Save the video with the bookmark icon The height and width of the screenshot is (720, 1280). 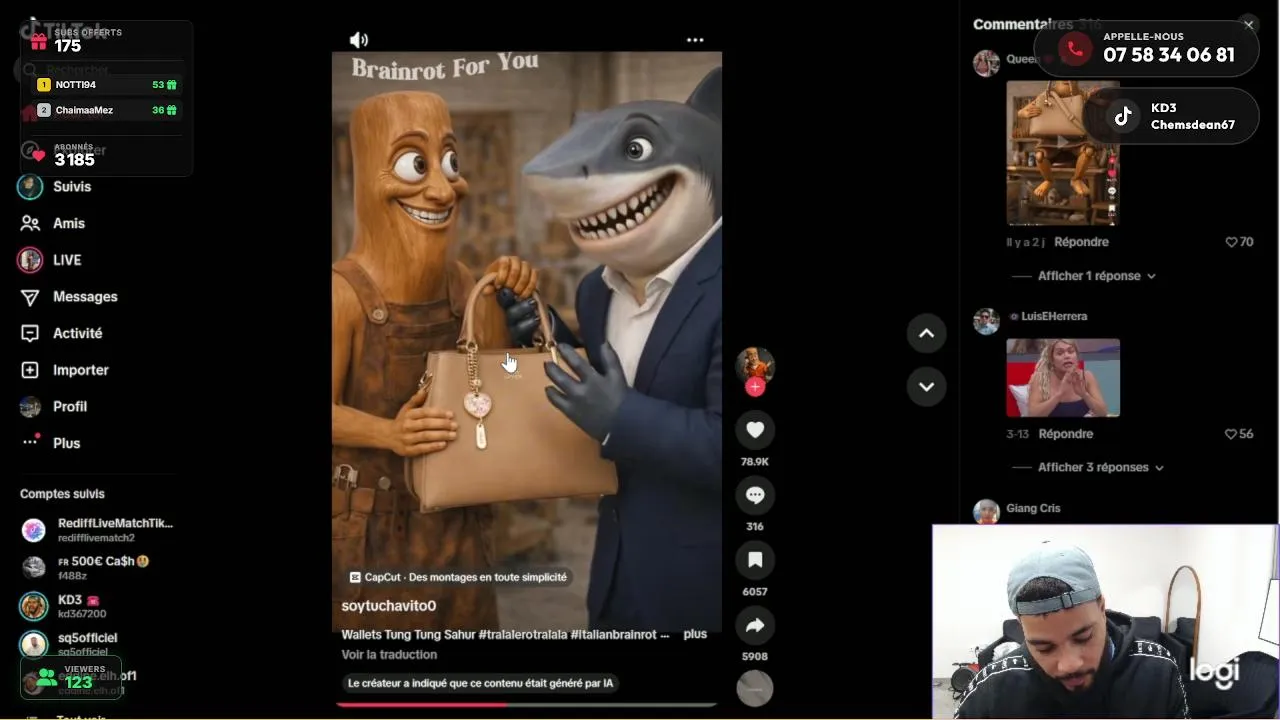point(755,560)
